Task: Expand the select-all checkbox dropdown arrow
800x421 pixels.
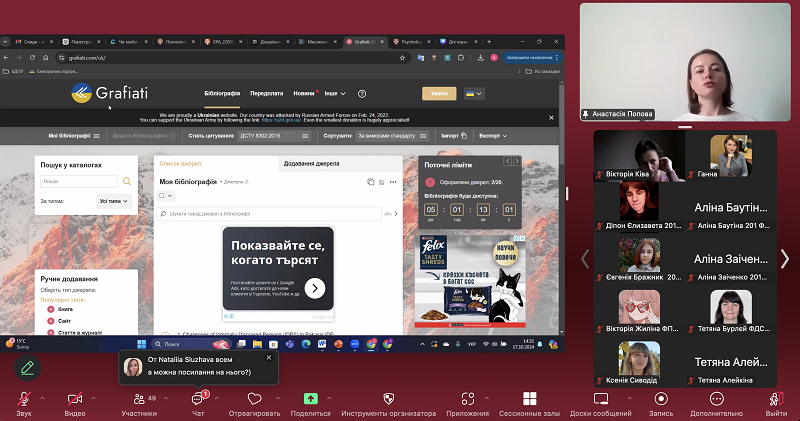Action: click(170, 195)
